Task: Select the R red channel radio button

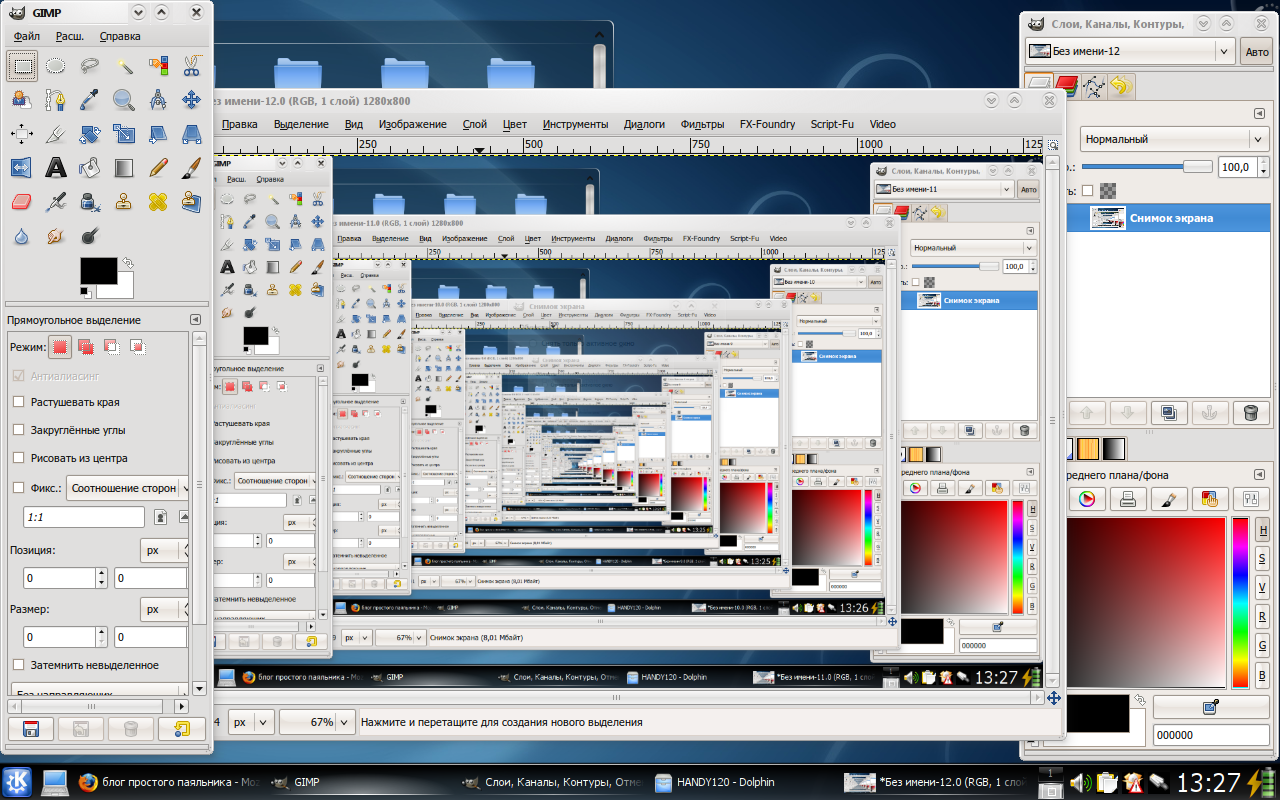Action: [x=1263, y=615]
